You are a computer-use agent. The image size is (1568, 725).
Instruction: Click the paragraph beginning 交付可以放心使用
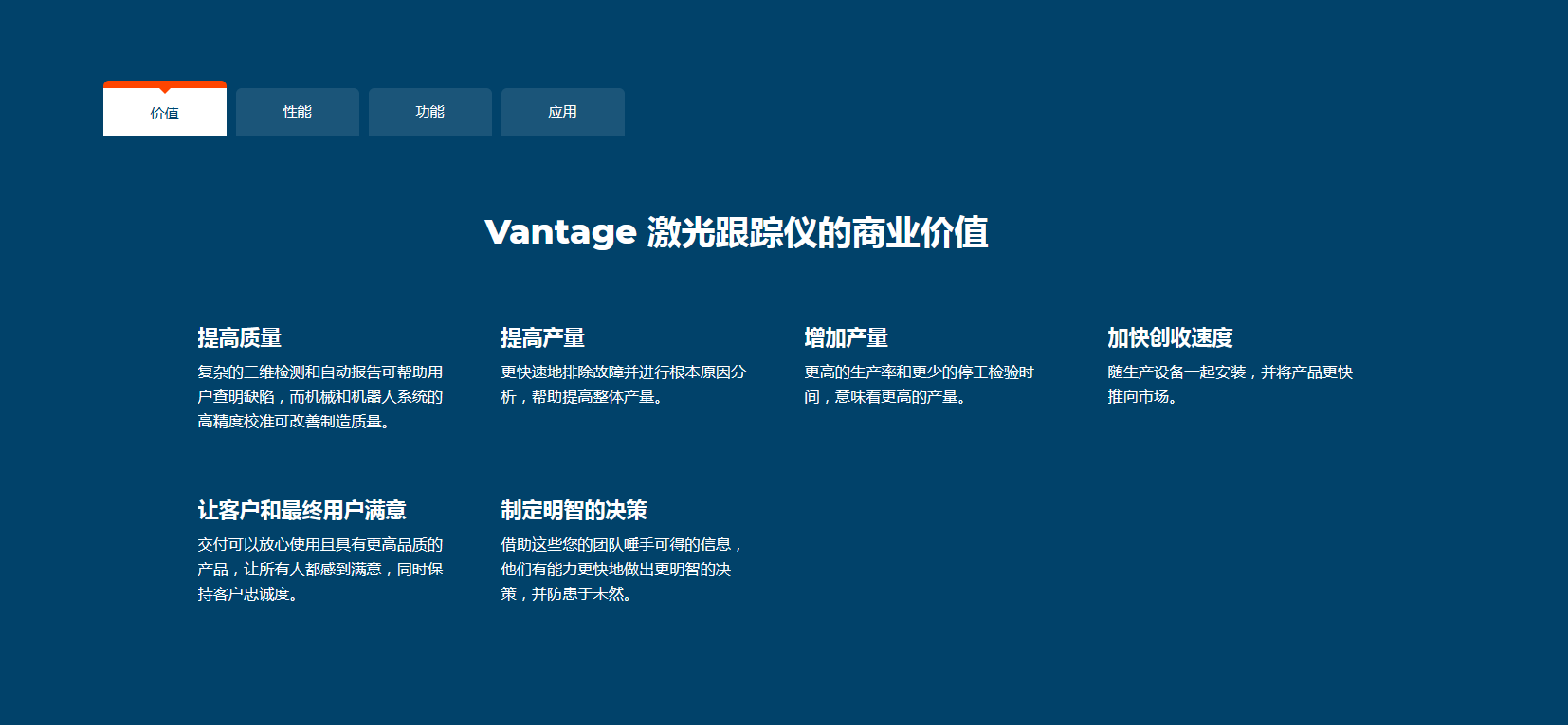(319, 570)
